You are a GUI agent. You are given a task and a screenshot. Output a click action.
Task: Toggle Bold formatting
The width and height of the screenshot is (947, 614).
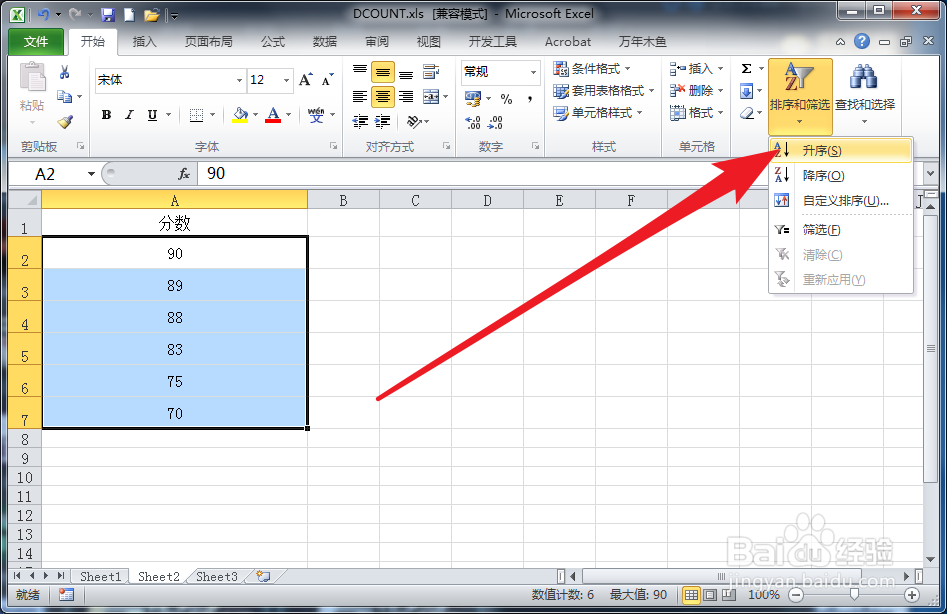click(106, 115)
